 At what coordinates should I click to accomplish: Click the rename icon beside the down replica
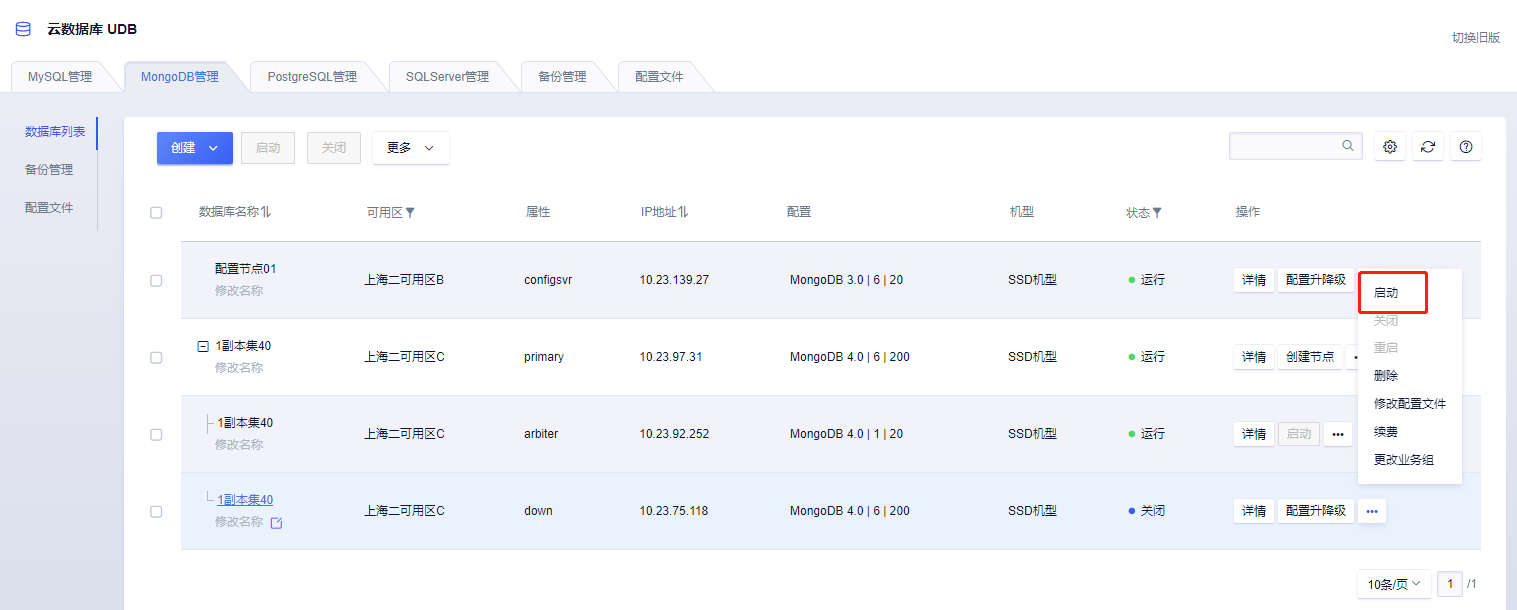(x=276, y=522)
